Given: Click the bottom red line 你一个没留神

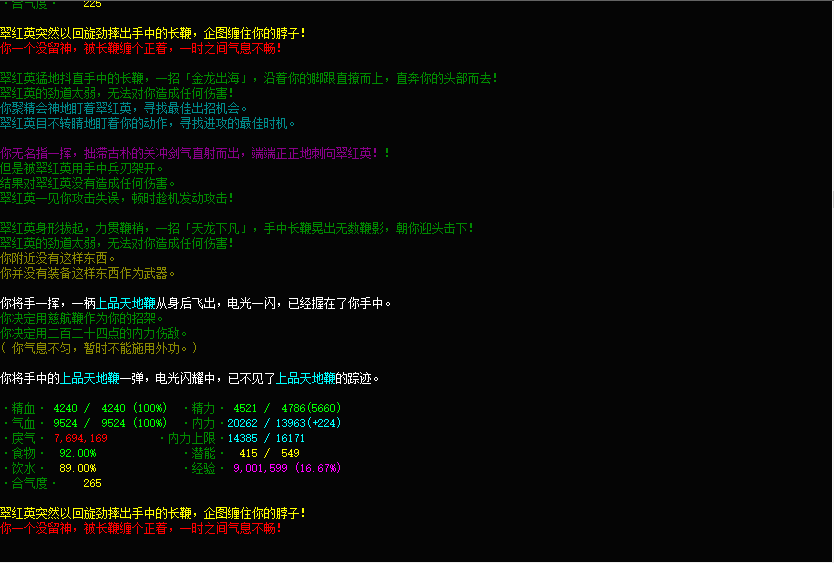Looking at the screenshot, I should (140, 527).
